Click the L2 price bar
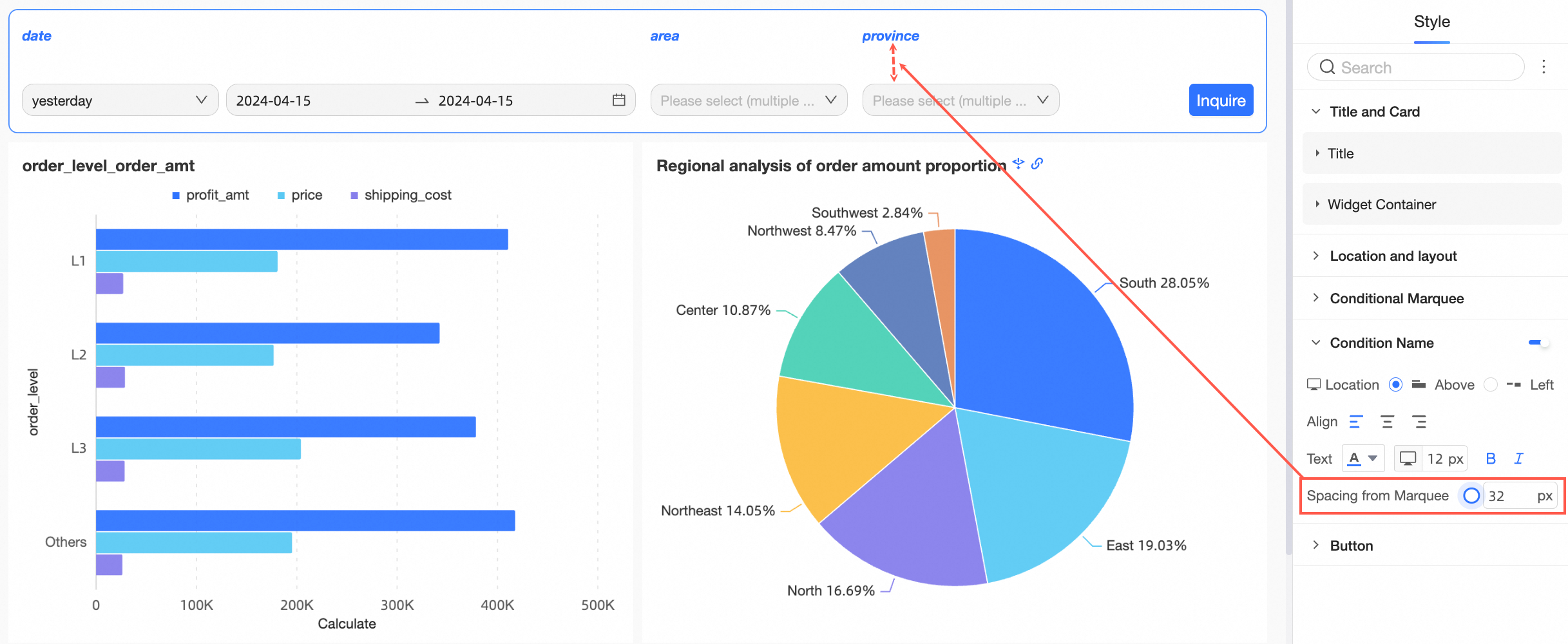The width and height of the screenshot is (1568, 644). pos(185,355)
